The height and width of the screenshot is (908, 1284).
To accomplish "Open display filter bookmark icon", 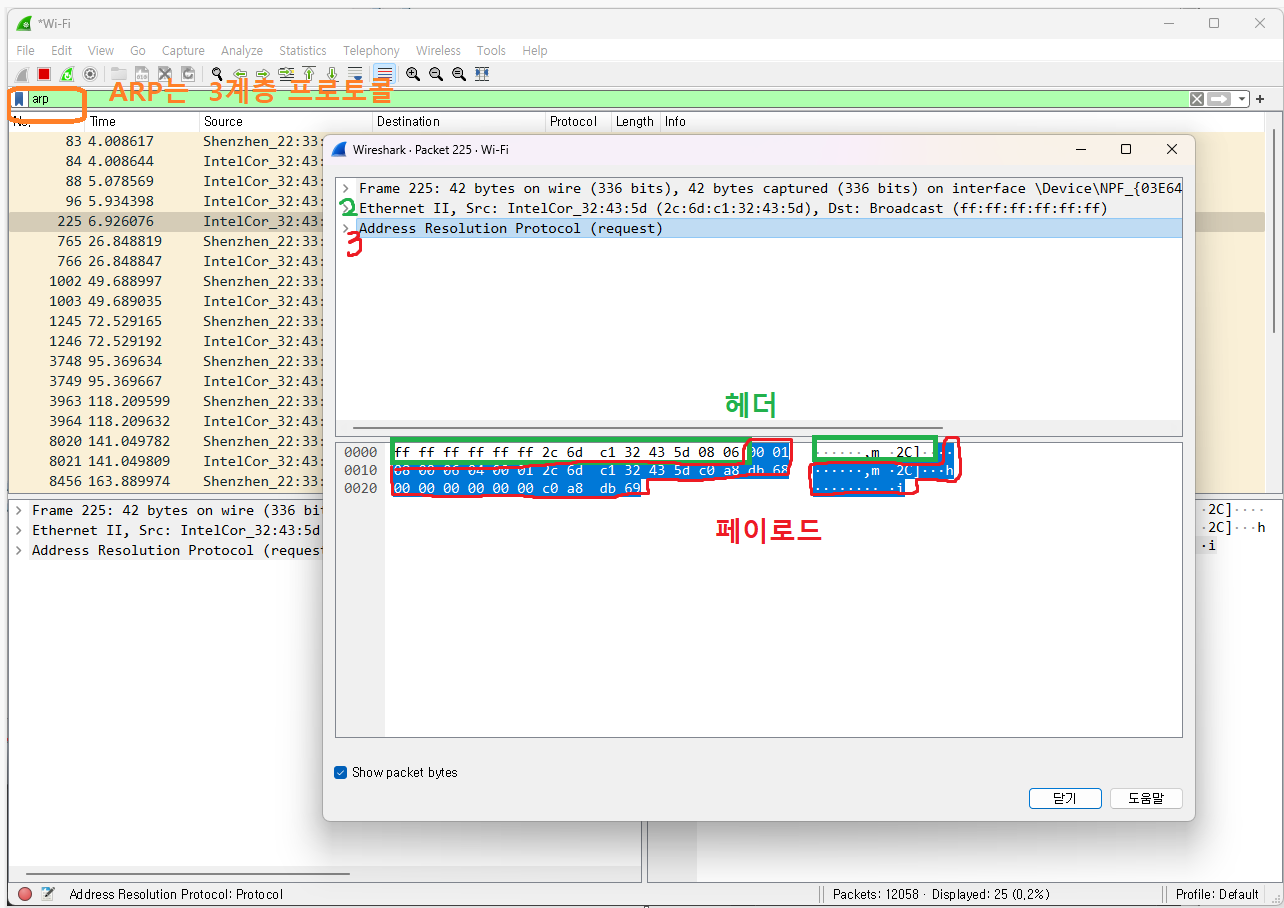I will 19,99.
